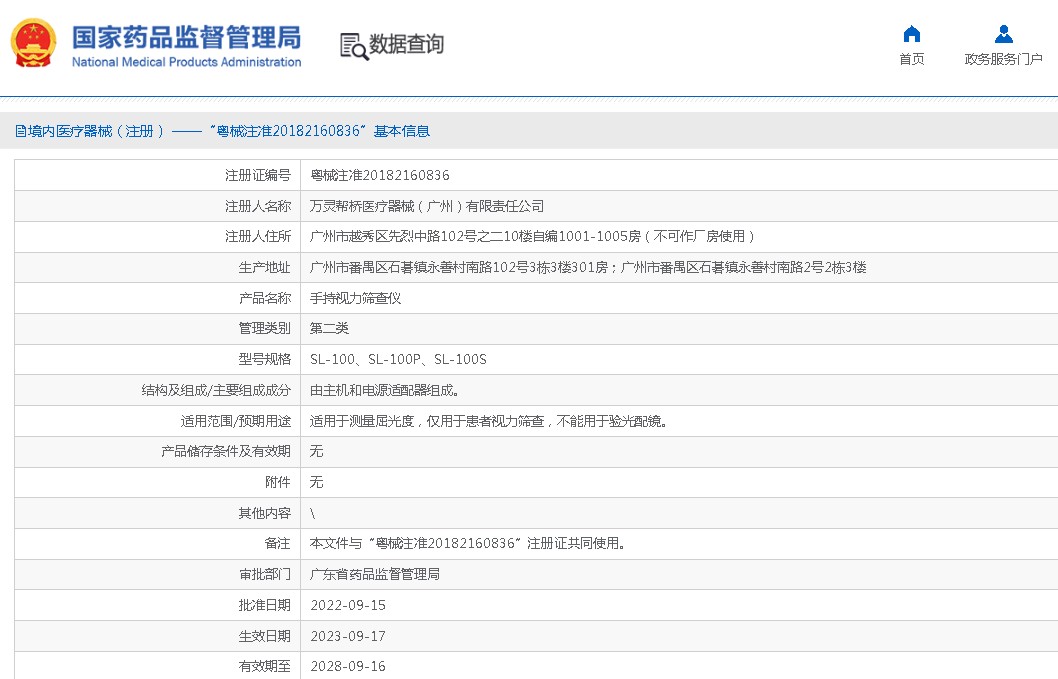Click National Medical Products Administration subtitle
Viewport: 1058px width, 679px height.
[187, 62]
